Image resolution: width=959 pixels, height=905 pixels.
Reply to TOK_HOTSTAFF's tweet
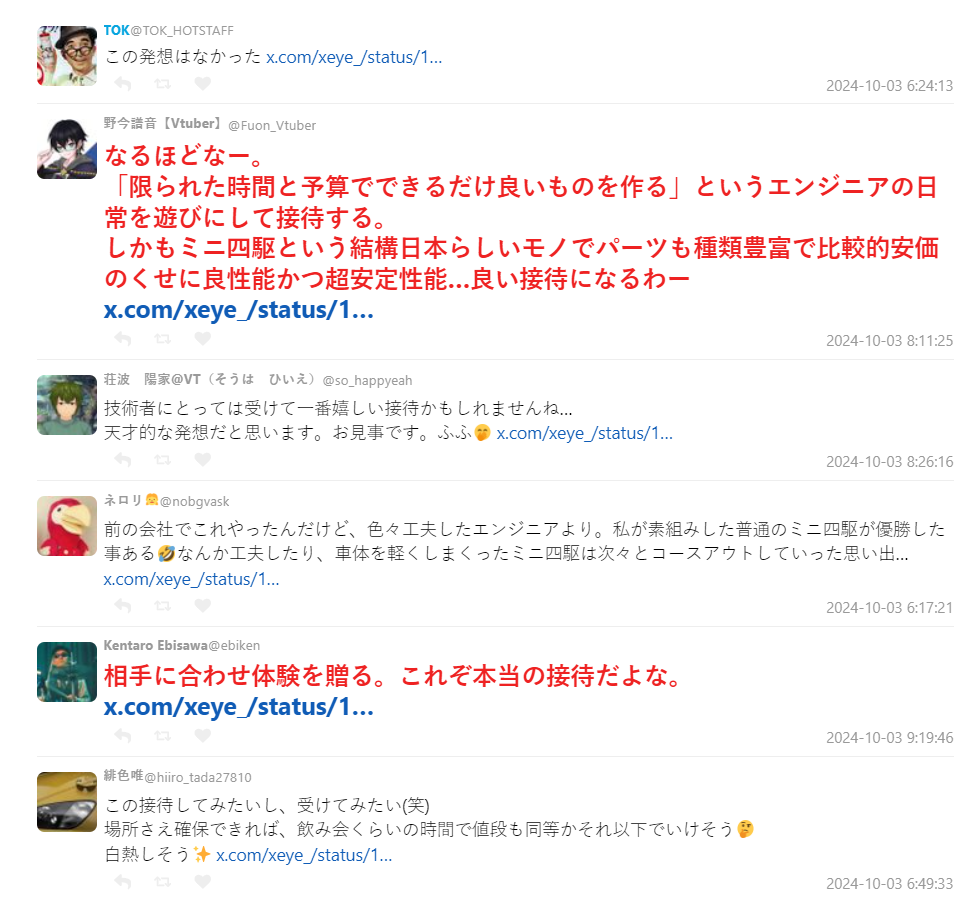[x=123, y=83]
